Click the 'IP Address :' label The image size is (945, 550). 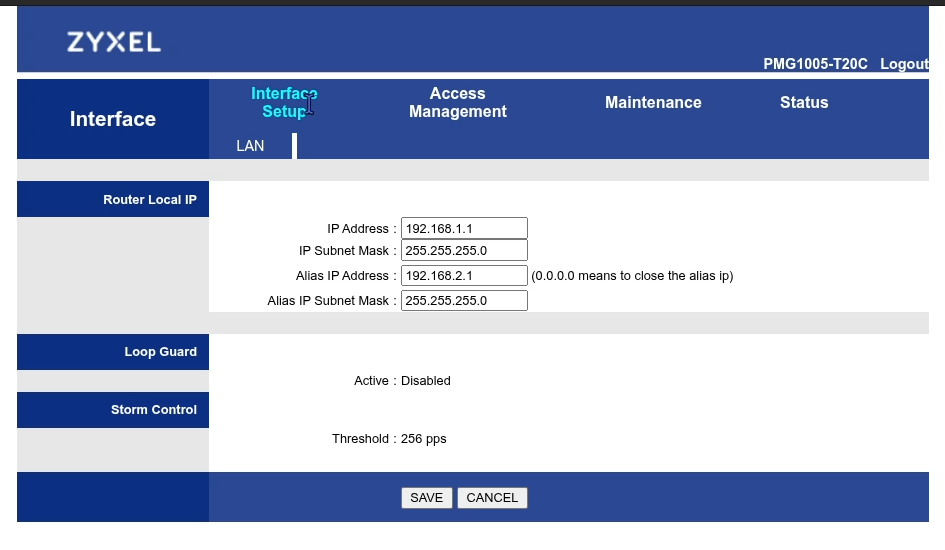362,229
